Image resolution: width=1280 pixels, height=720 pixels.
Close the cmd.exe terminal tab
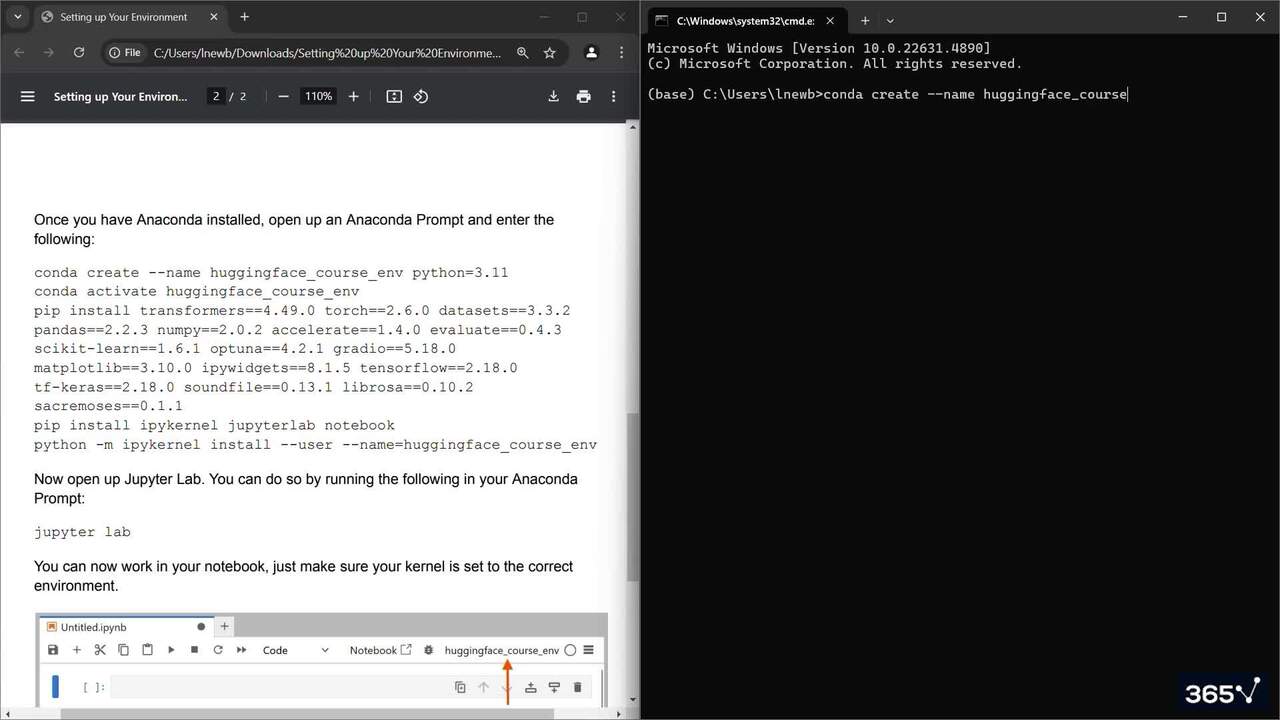[829, 19]
